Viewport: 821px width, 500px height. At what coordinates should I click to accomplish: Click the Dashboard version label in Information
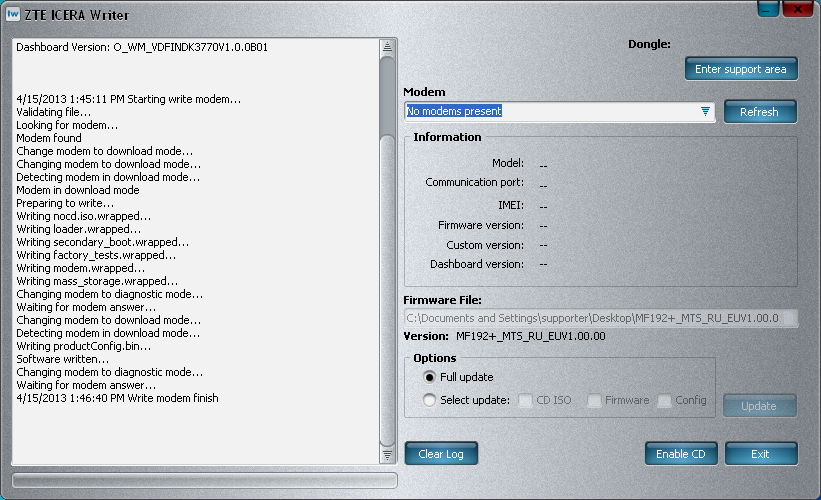pos(477,264)
